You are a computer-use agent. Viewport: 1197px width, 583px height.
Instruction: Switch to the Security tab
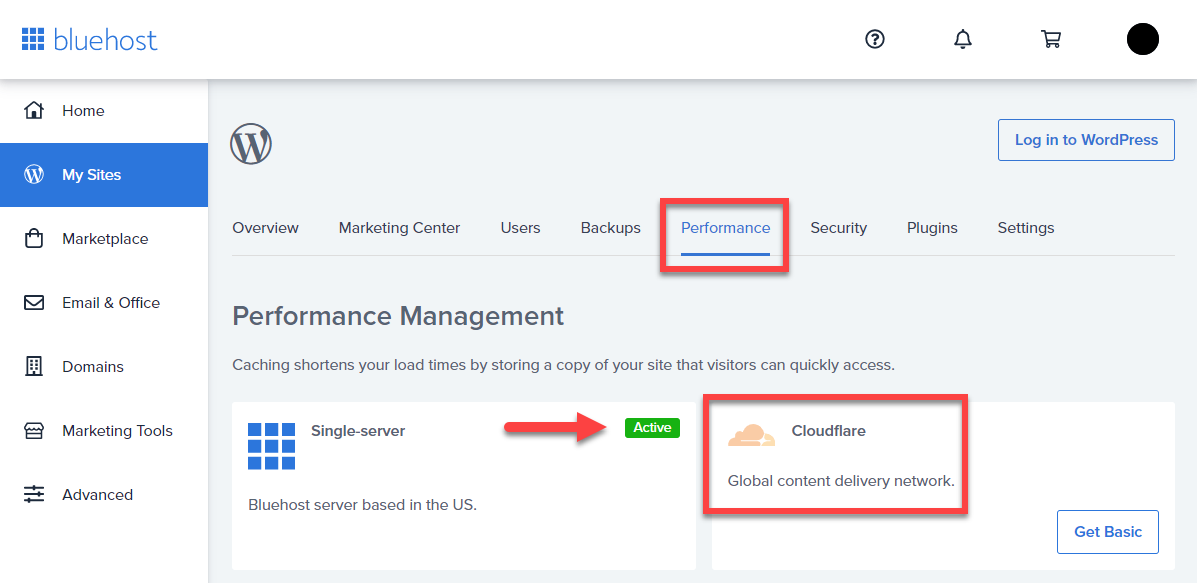point(839,227)
